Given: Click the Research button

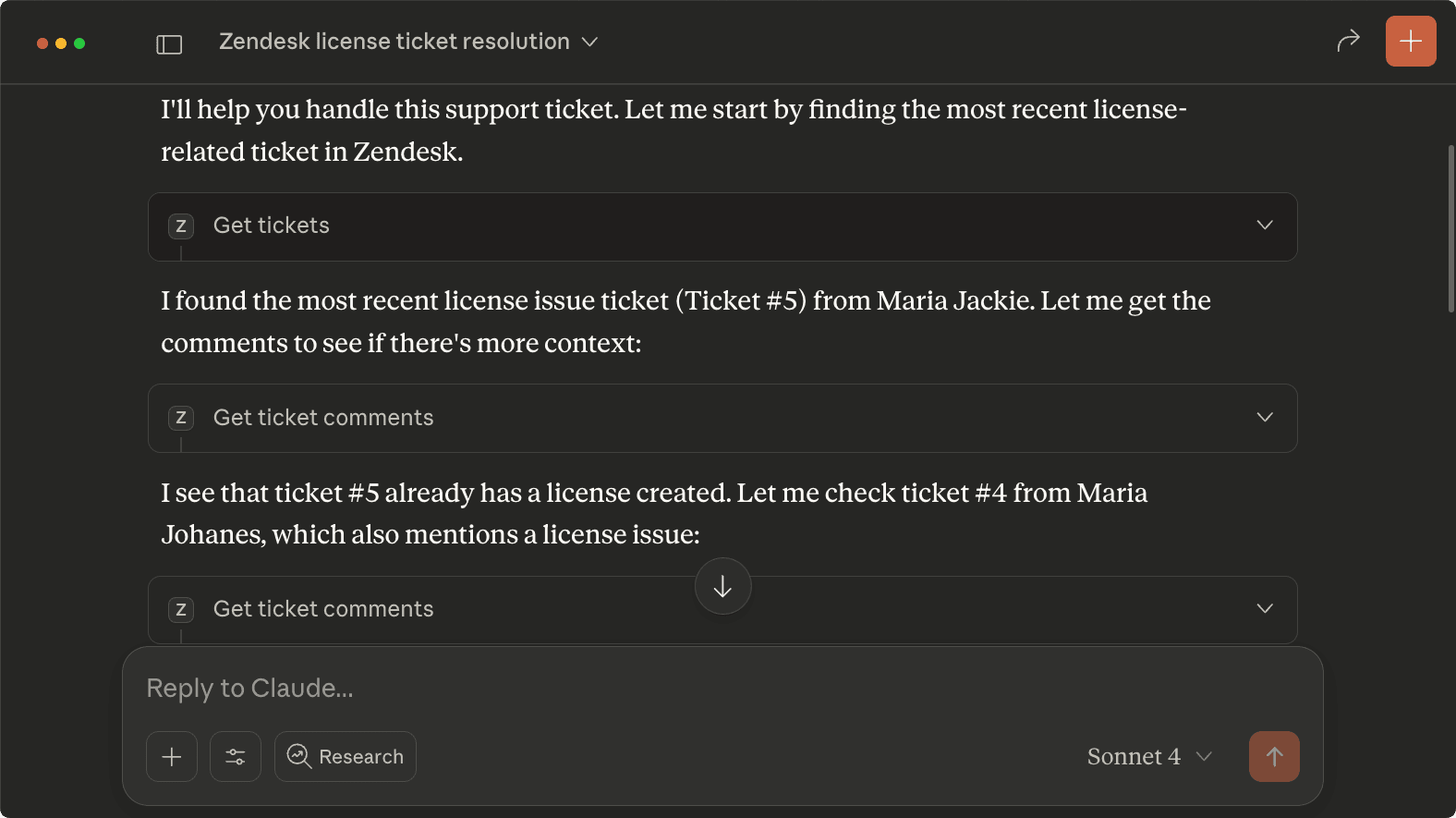Looking at the screenshot, I should pos(345,756).
